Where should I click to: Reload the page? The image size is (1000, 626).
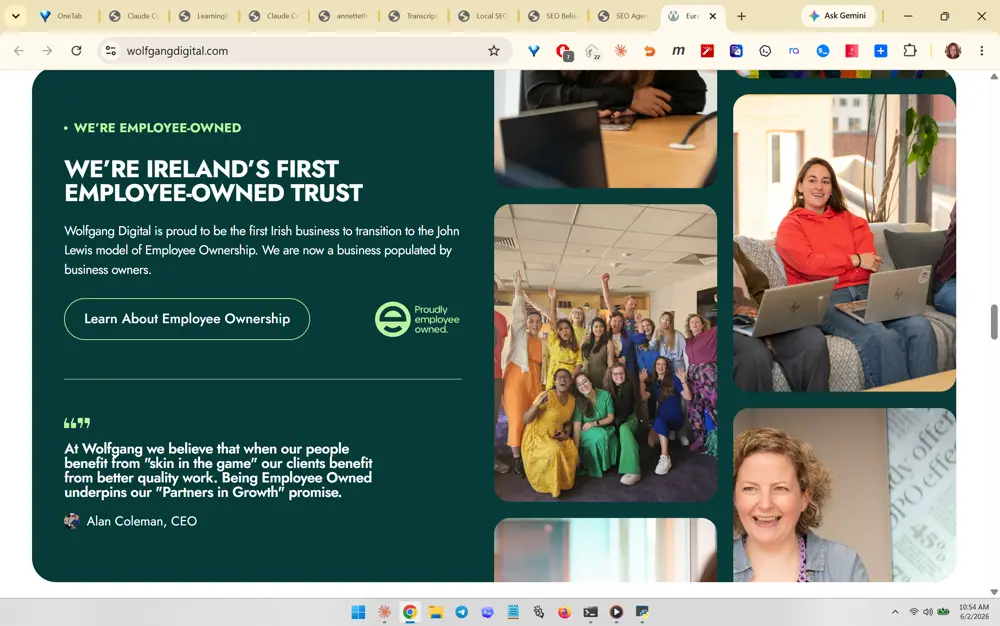(77, 51)
